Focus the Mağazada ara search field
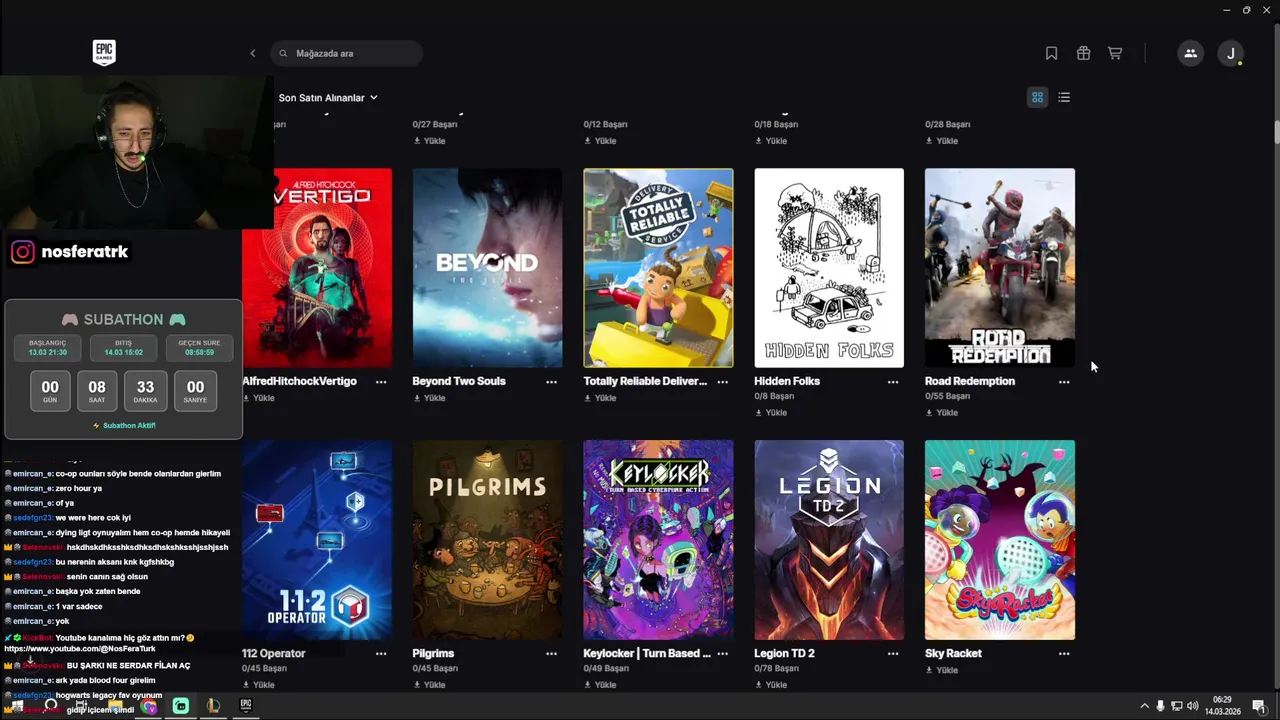The width and height of the screenshot is (1280, 720). coord(346,53)
